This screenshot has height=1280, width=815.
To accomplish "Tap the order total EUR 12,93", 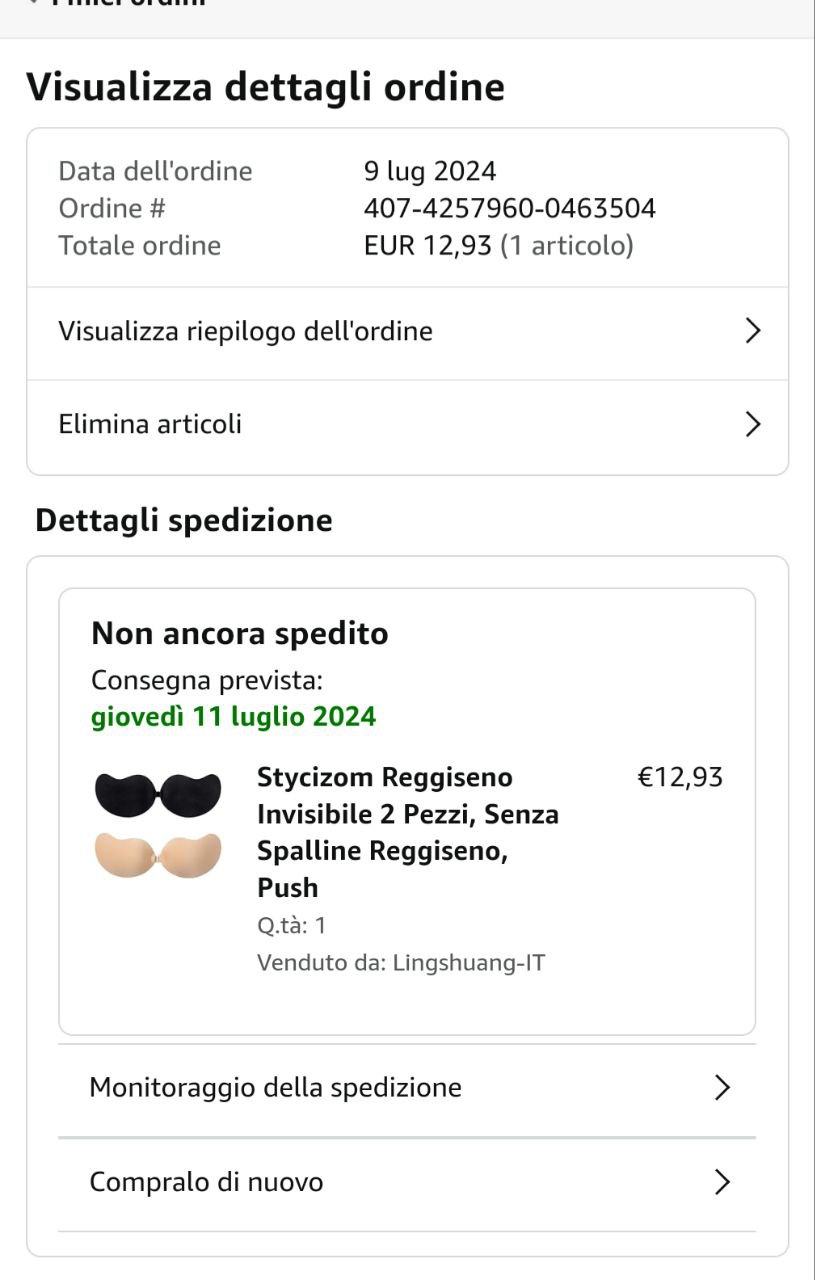I will tap(427, 245).
